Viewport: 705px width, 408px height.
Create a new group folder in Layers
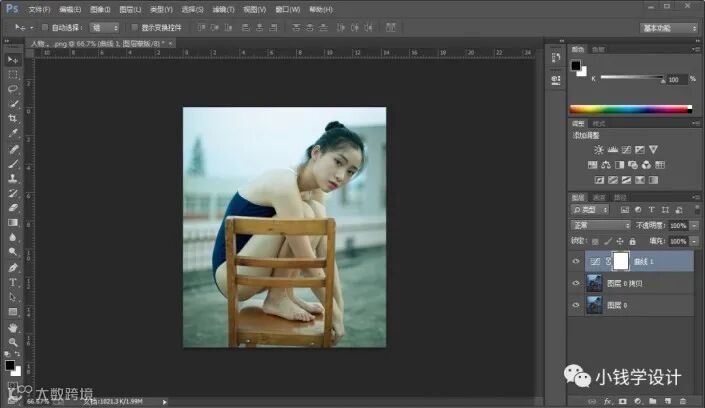point(652,401)
